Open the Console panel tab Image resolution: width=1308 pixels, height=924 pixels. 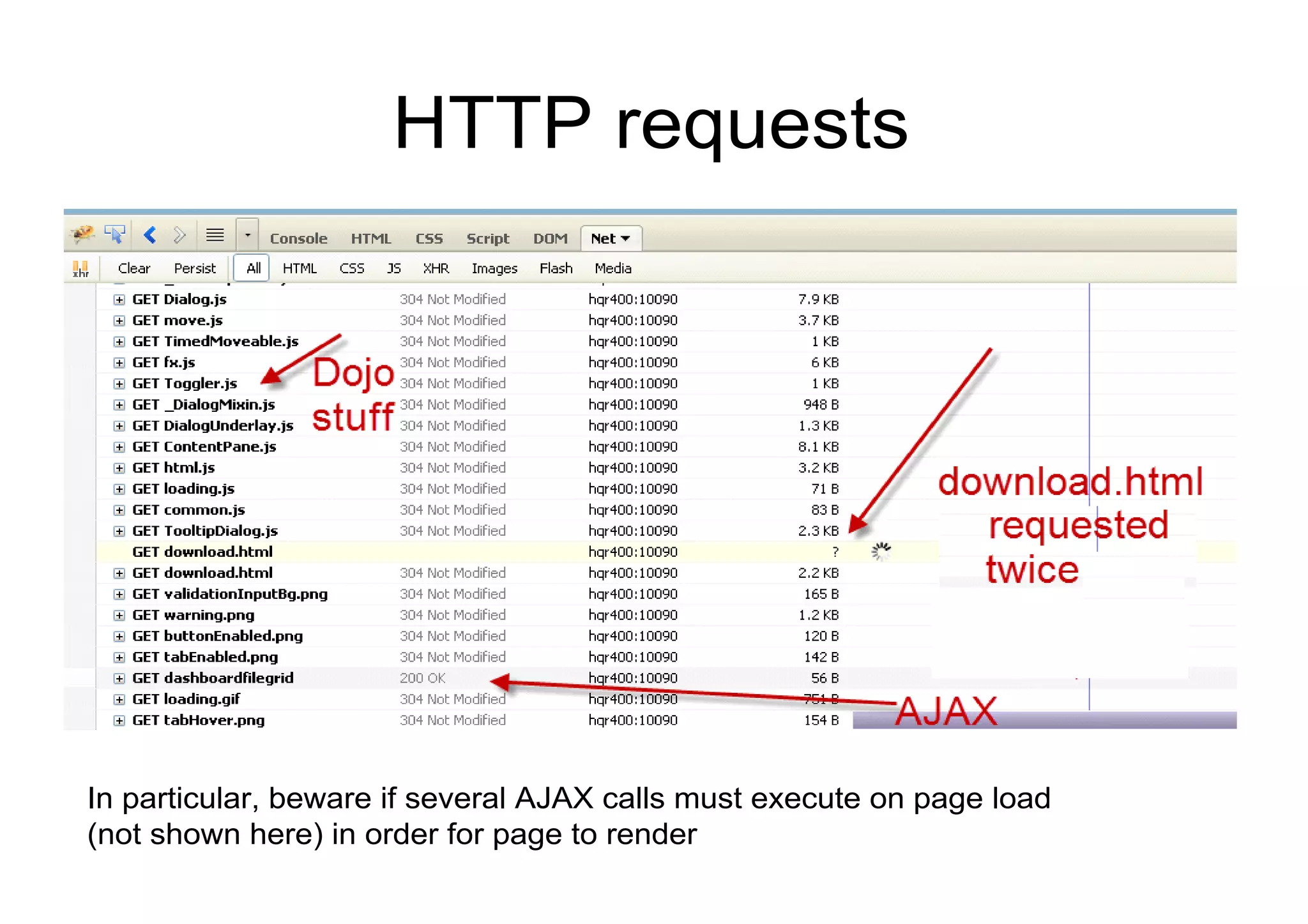[x=298, y=239]
